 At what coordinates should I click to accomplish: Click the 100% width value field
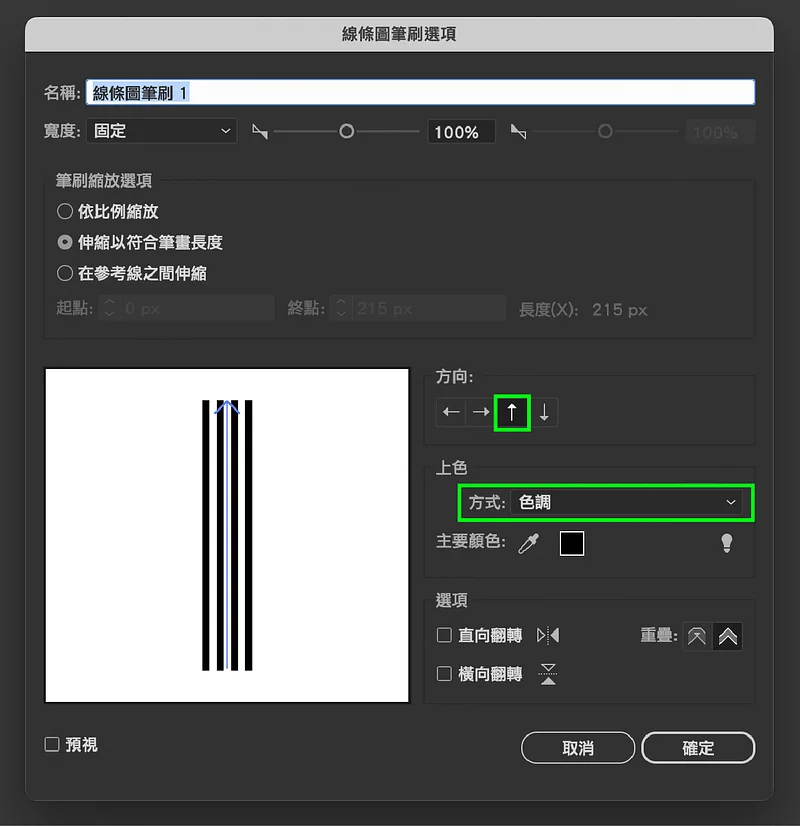(x=461, y=132)
